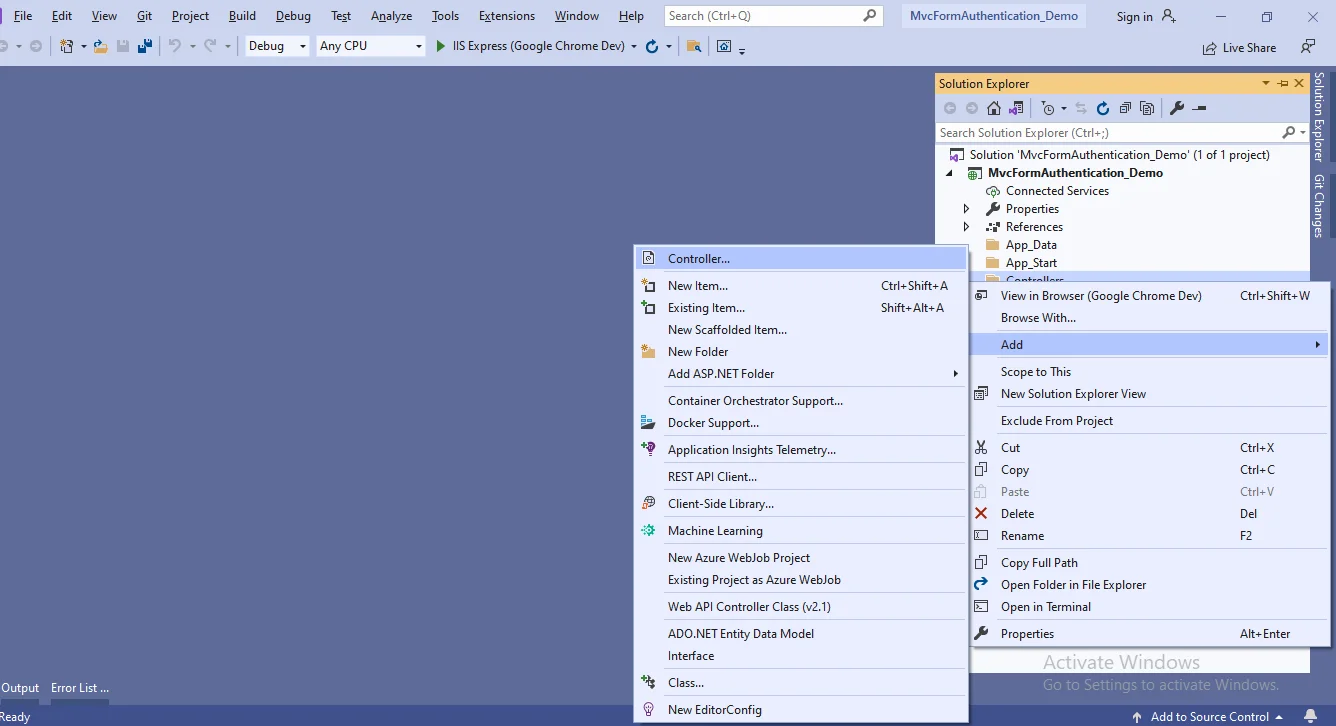Choose Controller... from the Add submenu
The width and height of the screenshot is (1336, 726).
click(801, 258)
